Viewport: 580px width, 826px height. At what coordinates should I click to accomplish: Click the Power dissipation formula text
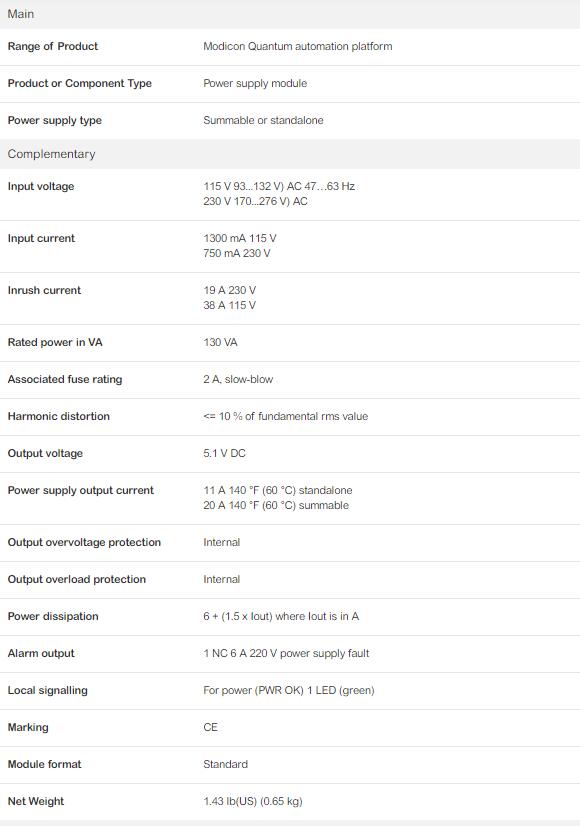[x=281, y=616]
